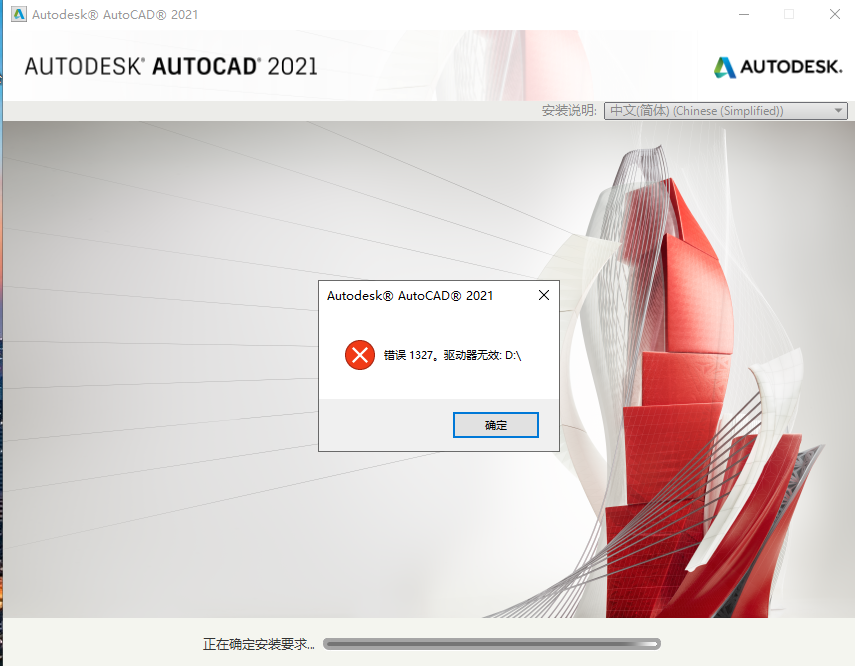This screenshot has width=855, height=666.
Task: Click the AutoCAD app icon in the title bar
Action: point(19,14)
